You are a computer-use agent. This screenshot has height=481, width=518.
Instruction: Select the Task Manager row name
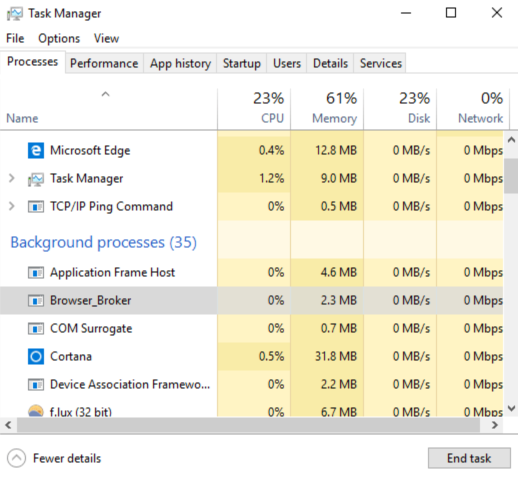click(x=87, y=179)
